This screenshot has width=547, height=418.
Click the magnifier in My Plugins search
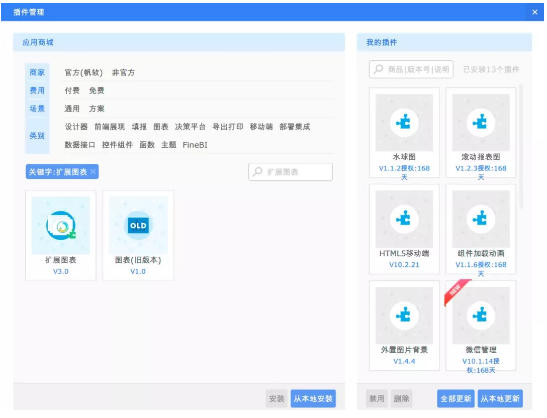(378, 69)
